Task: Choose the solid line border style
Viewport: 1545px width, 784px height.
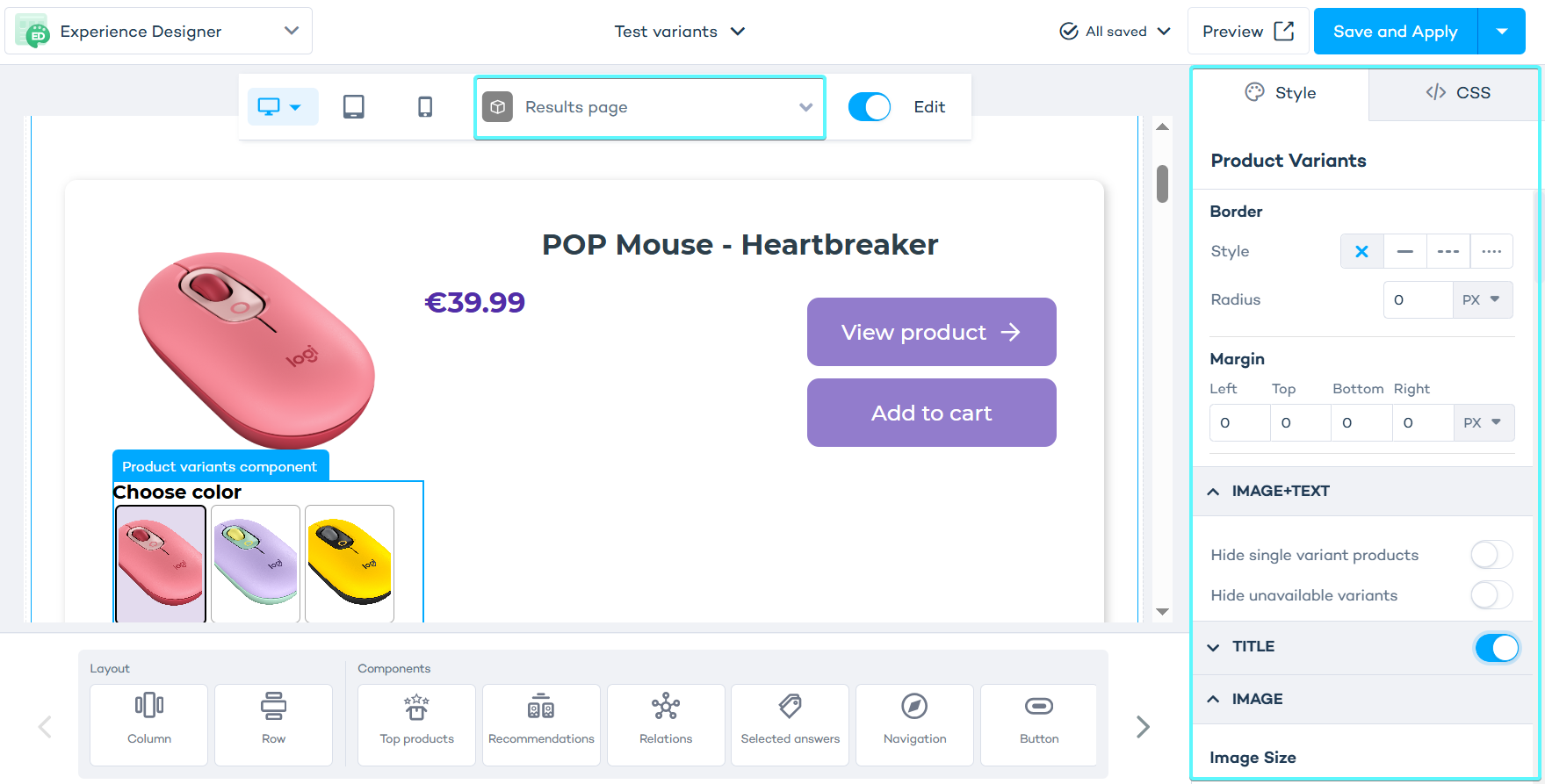Action: point(1405,251)
